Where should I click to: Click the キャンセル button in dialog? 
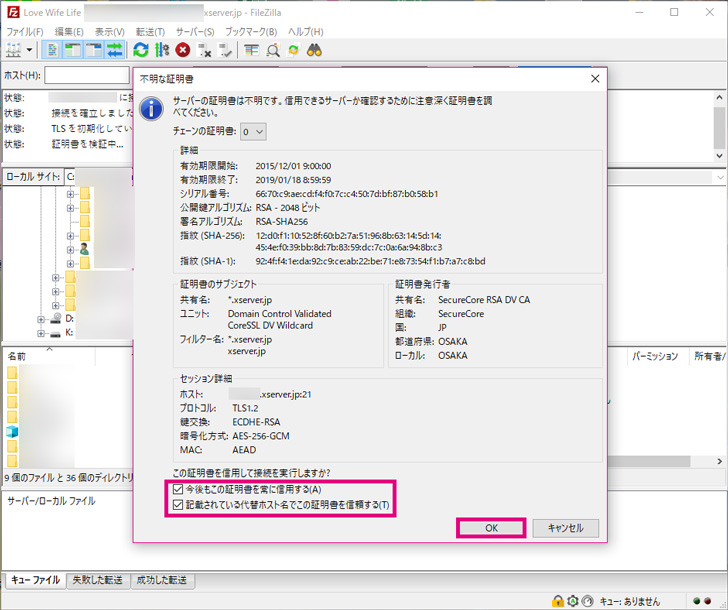pyautogui.click(x=565, y=528)
